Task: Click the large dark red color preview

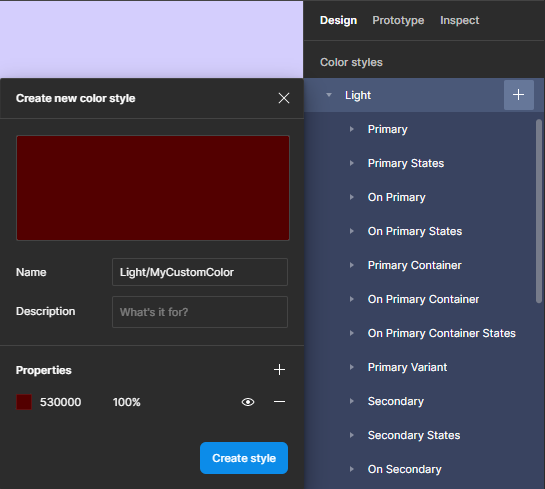Action: [x=153, y=188]
